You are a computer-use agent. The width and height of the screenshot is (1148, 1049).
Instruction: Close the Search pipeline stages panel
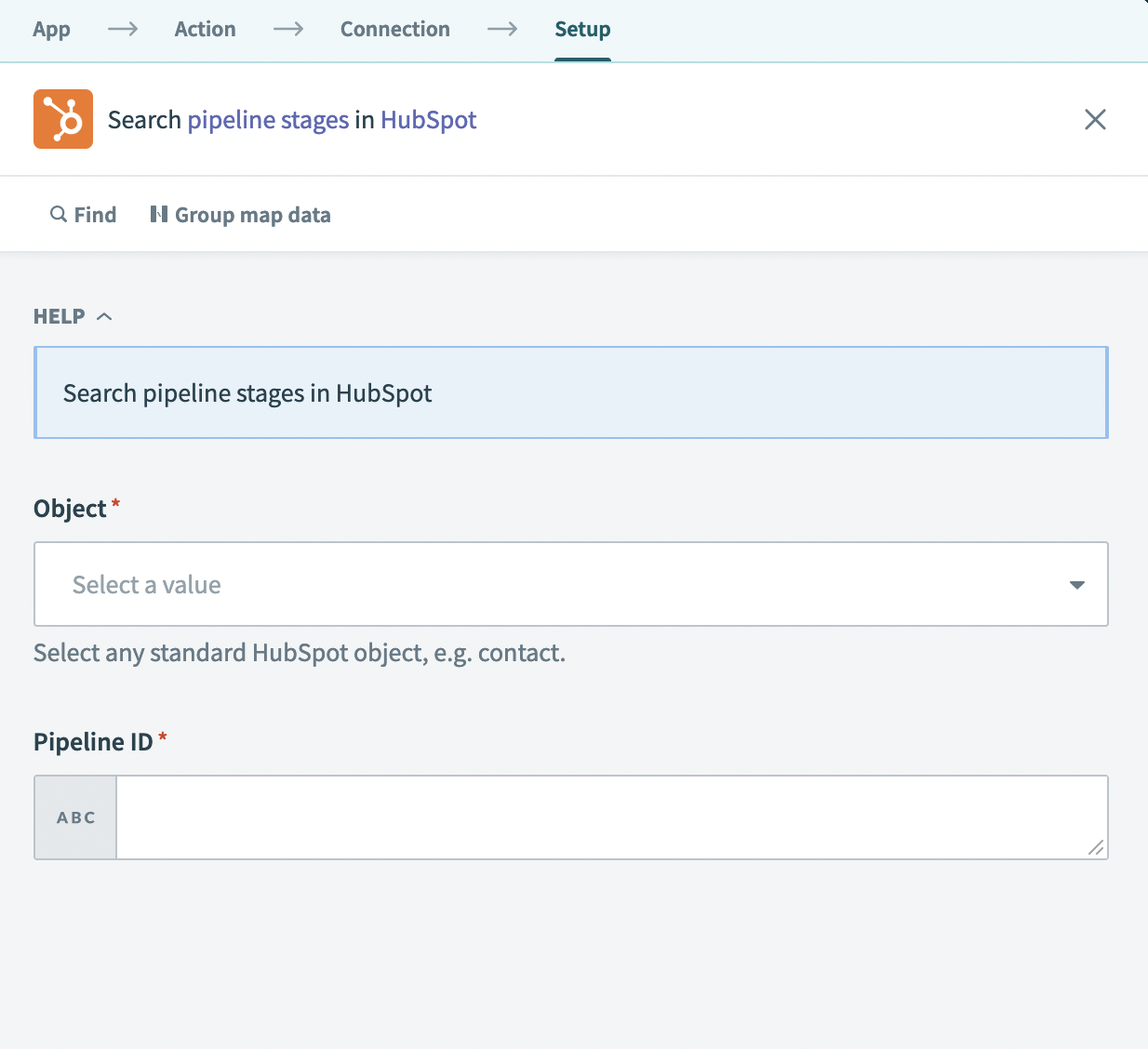[x=1095, y=119]
